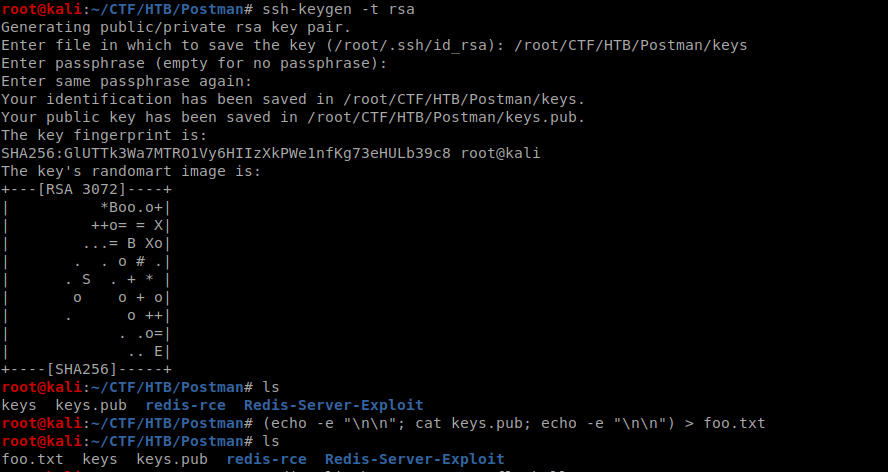
Task: Click the Enter passphrase prompt line
Action: [x=194, y=63]
